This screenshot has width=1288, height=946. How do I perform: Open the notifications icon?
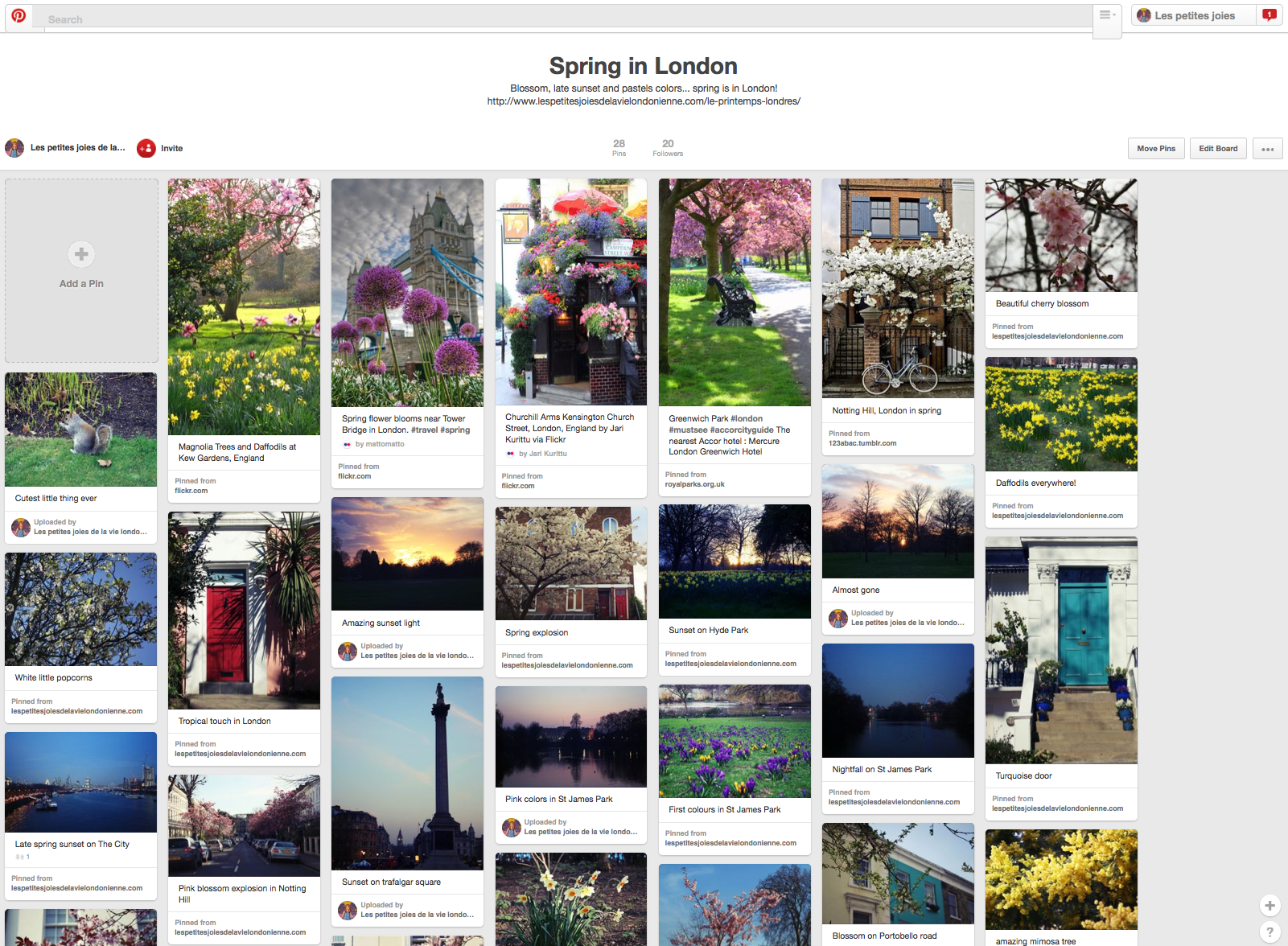pos(1269,15)
